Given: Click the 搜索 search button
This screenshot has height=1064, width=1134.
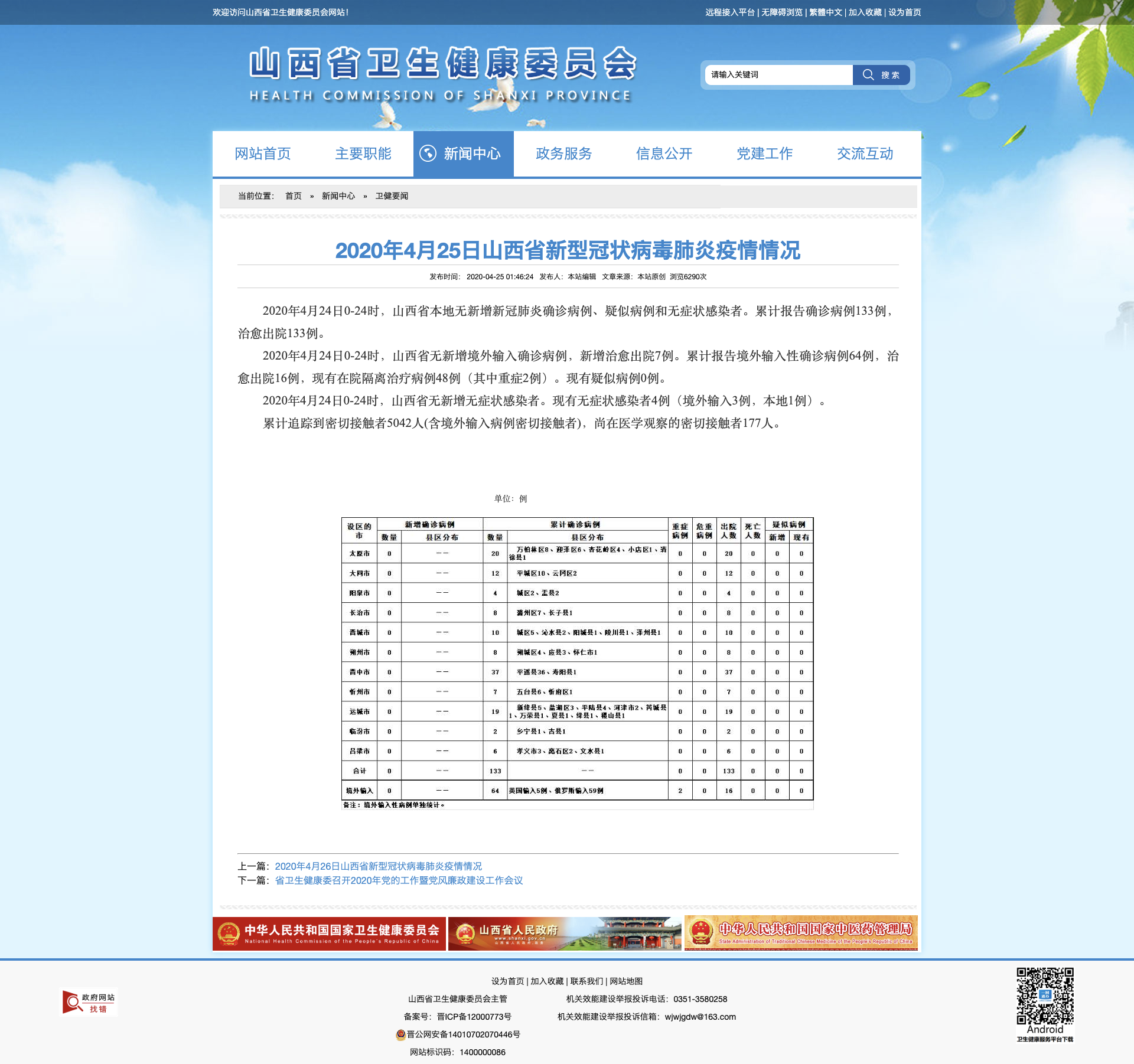Looking at the screenshot, I should 881,74.
